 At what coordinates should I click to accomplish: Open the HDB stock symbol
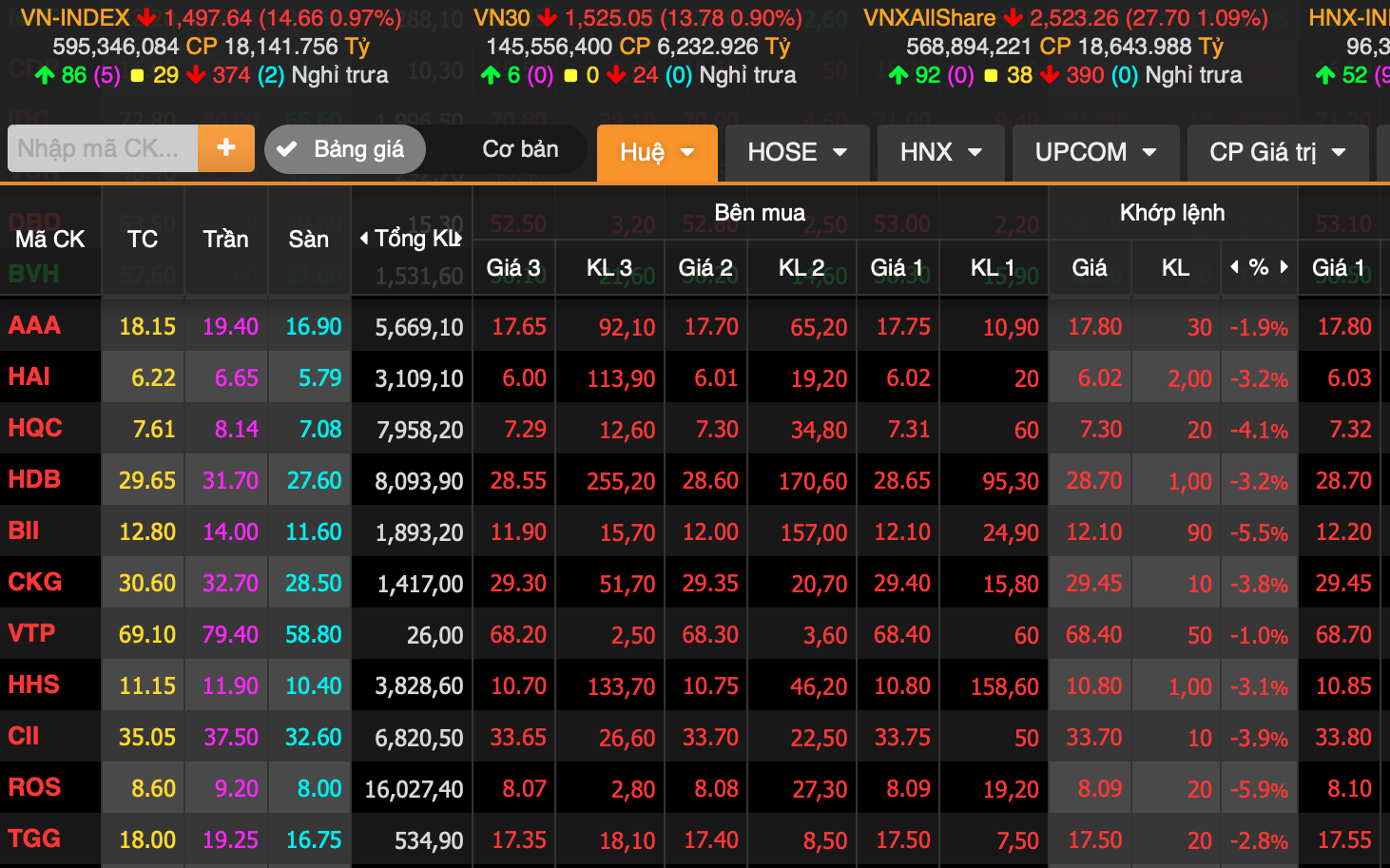(x=34, y=479)
